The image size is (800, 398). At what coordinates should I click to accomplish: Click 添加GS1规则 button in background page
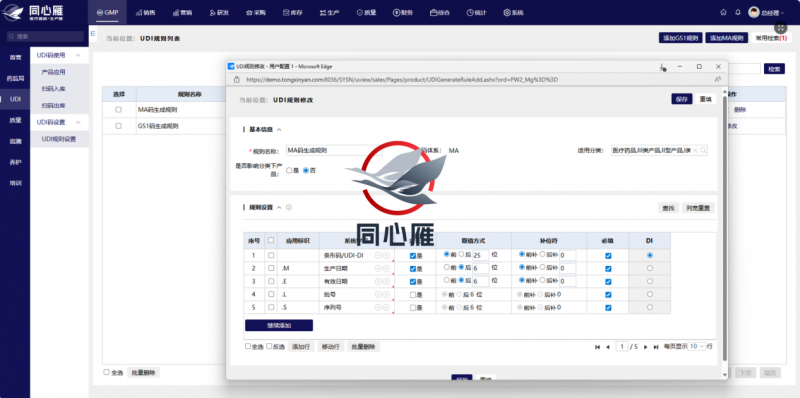coord(681,38)
